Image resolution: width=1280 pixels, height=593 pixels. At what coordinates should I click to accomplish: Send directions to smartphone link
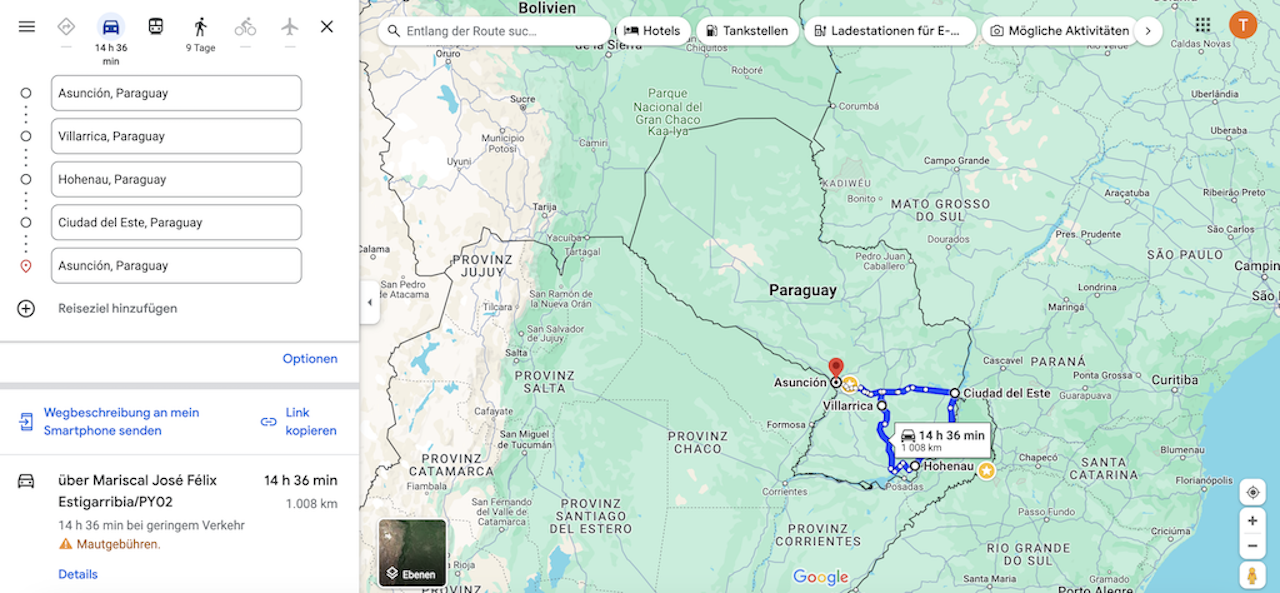tap(121, 421)
